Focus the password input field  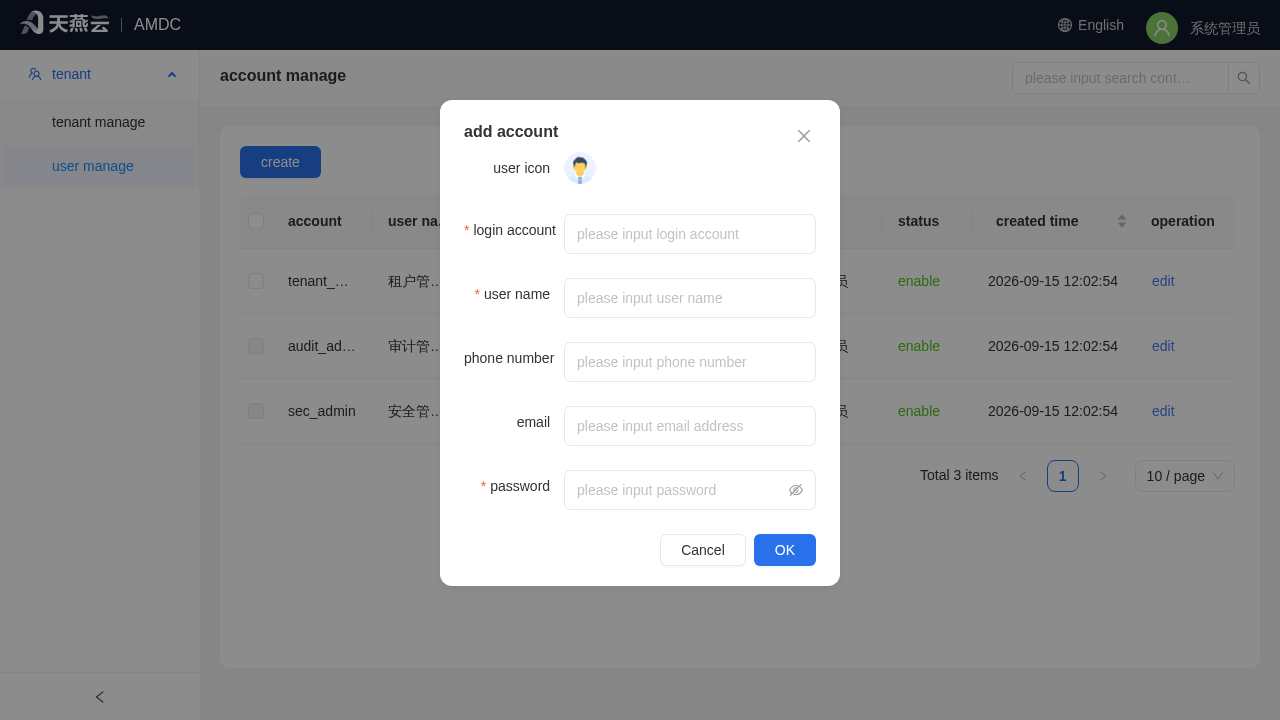(690, 490)
